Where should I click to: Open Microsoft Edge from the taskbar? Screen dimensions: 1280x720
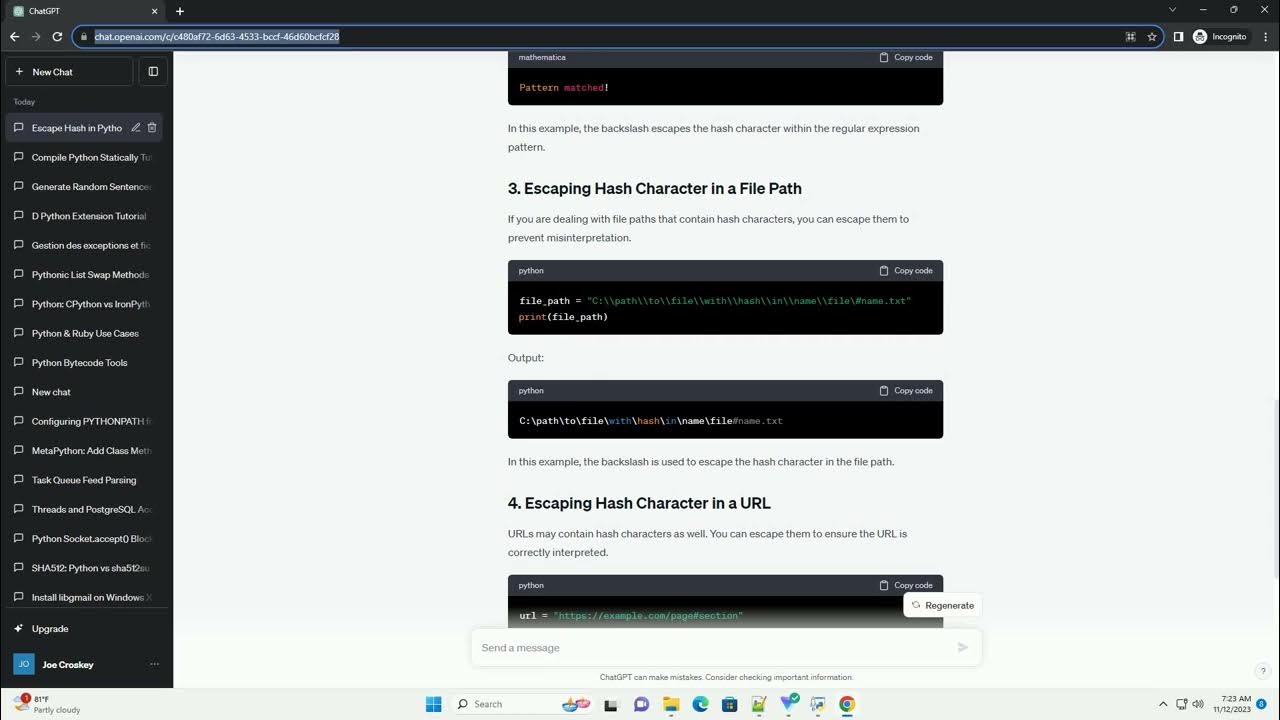point(700,704)
